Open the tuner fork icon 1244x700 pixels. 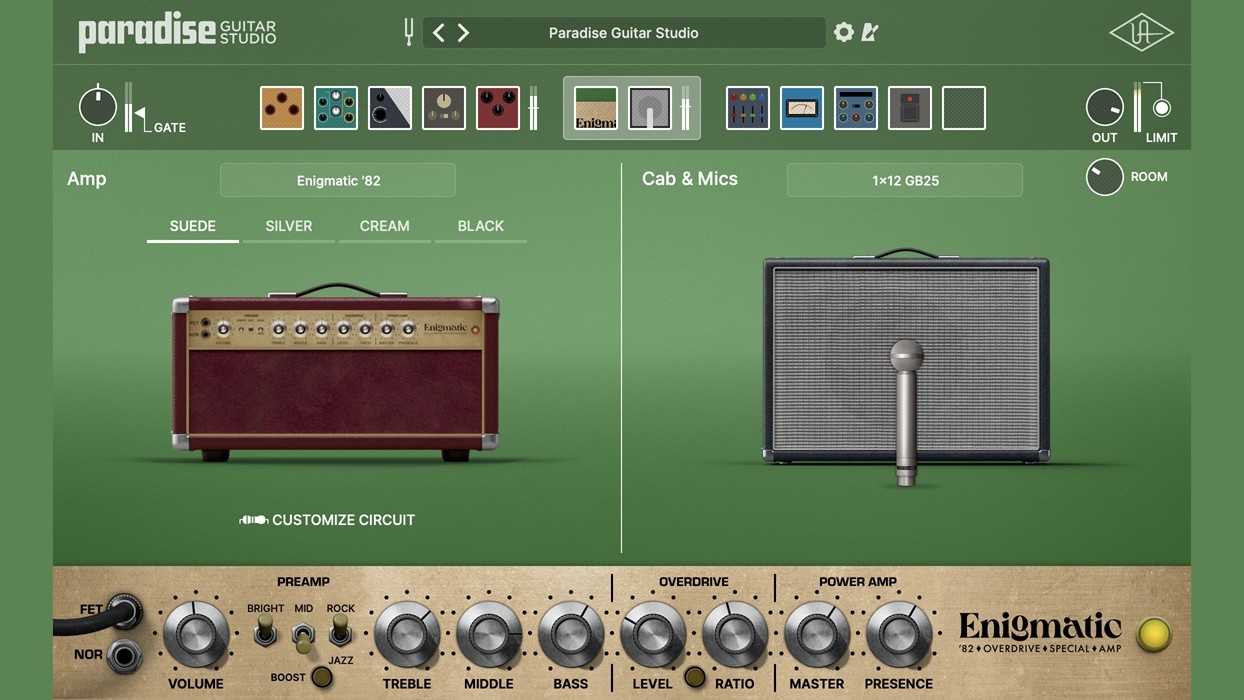[408, 32]
